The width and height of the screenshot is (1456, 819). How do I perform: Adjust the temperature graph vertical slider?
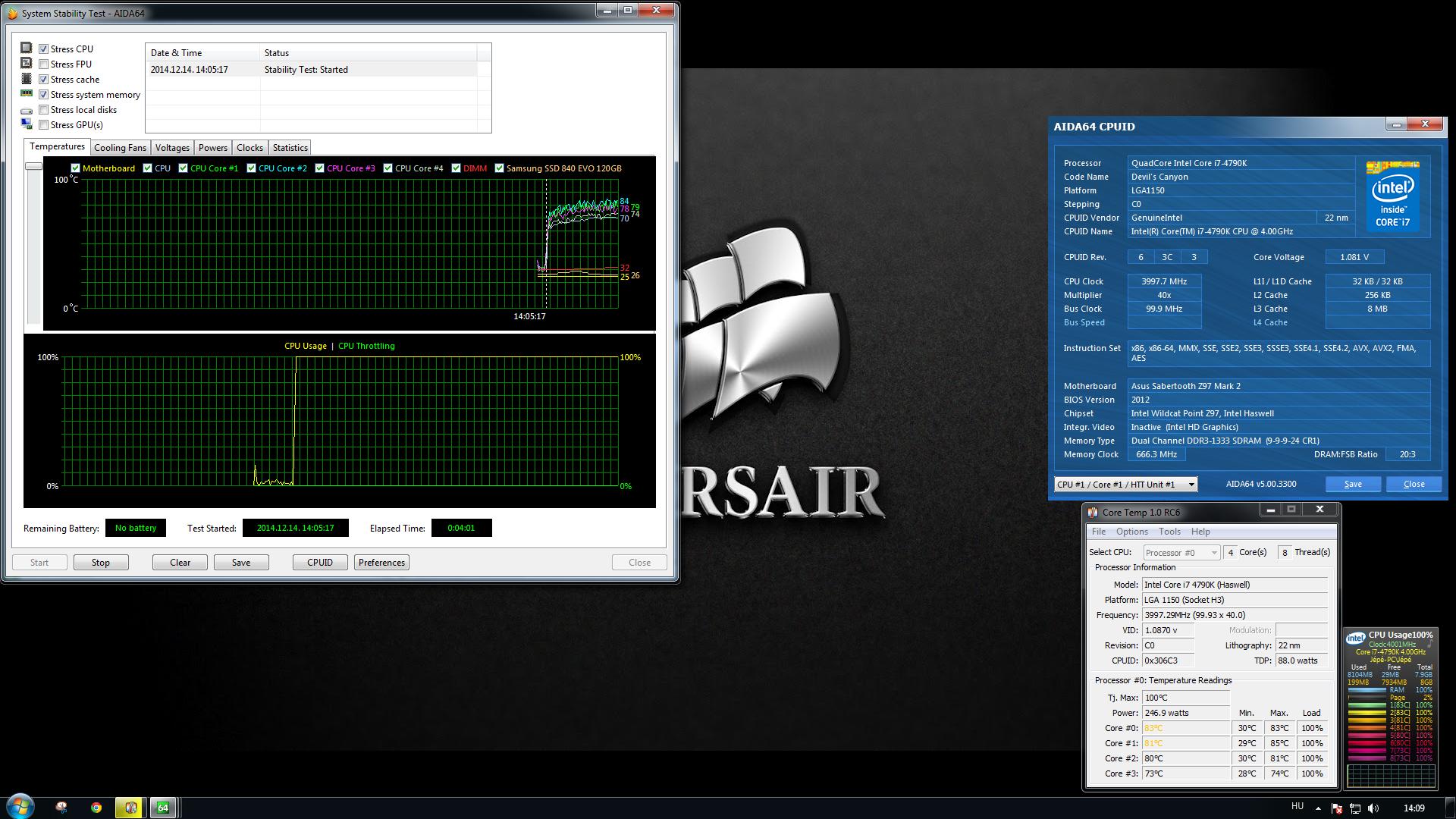pos(33,166)
